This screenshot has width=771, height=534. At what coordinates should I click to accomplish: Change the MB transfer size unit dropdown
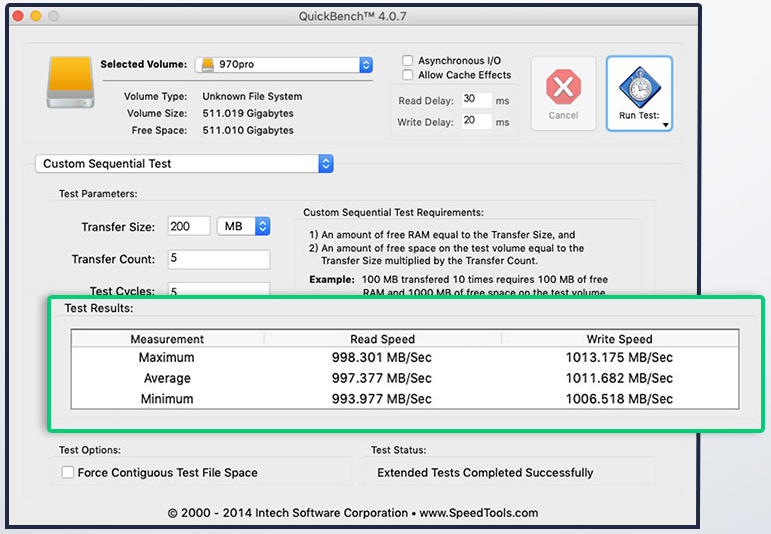tap(244, 227)
